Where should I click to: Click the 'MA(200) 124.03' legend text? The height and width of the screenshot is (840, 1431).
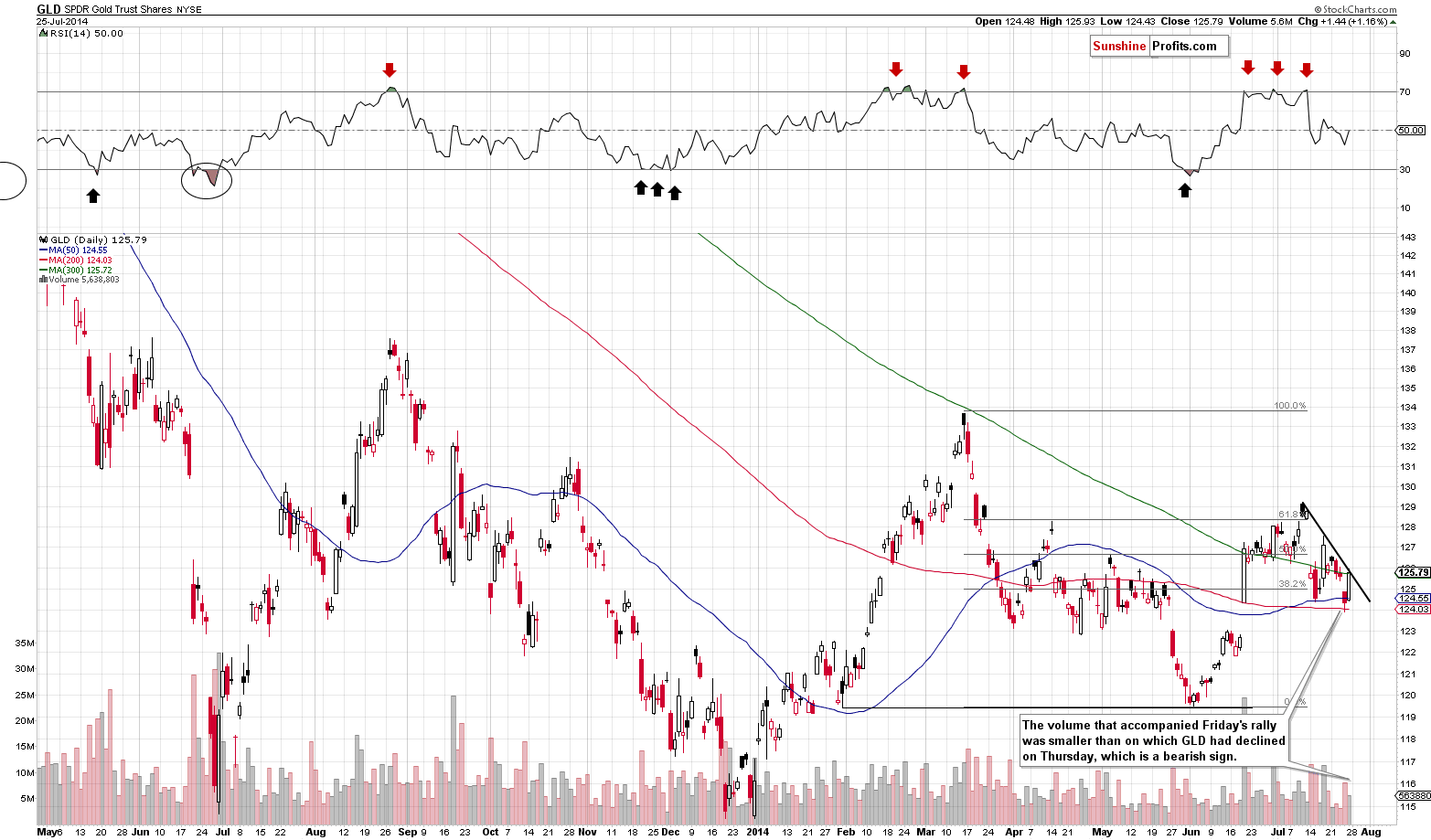[81, 261]
